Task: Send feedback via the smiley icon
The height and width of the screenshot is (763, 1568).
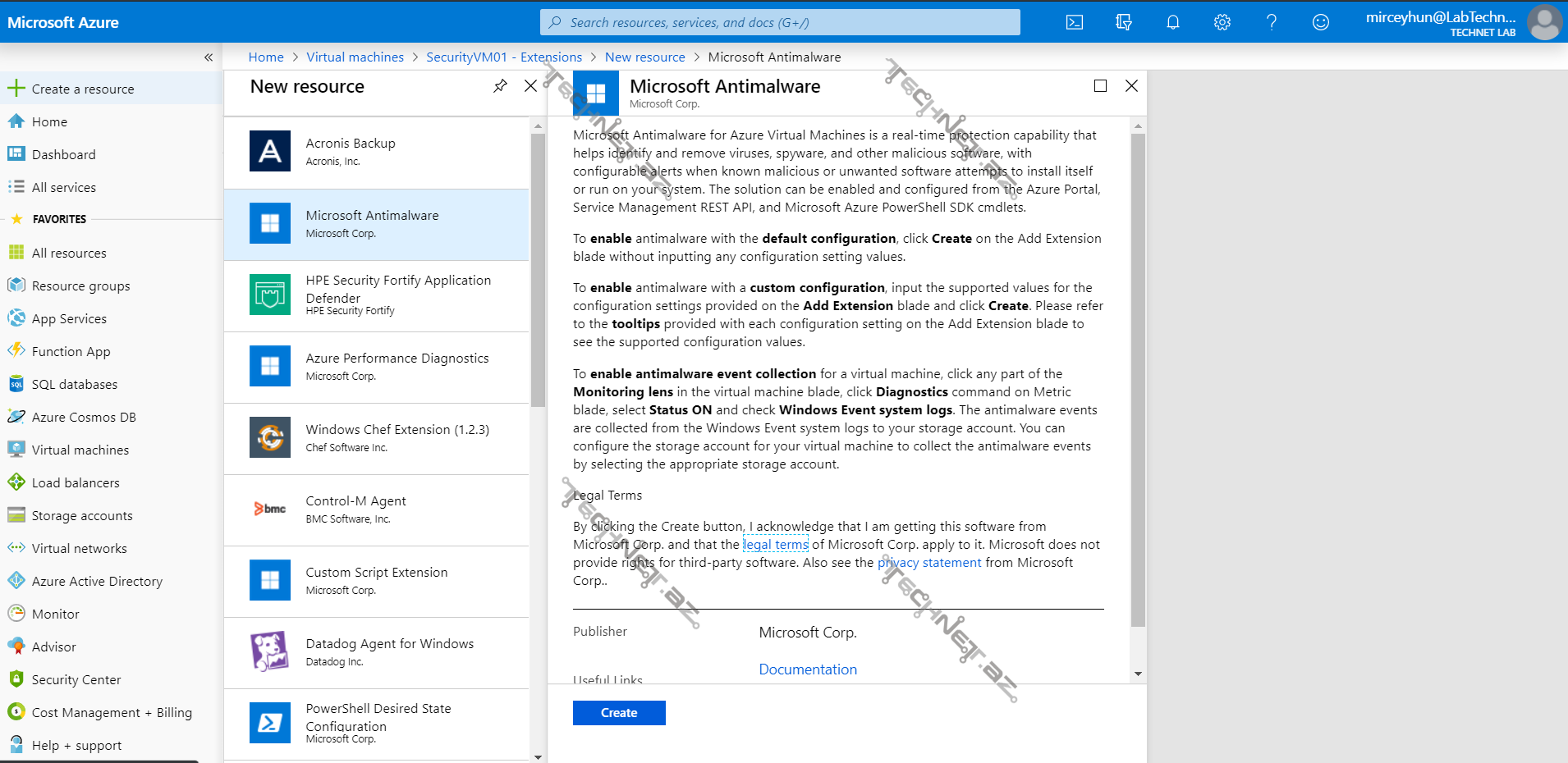Action: pyautogui.click(x=1320, y=22)
